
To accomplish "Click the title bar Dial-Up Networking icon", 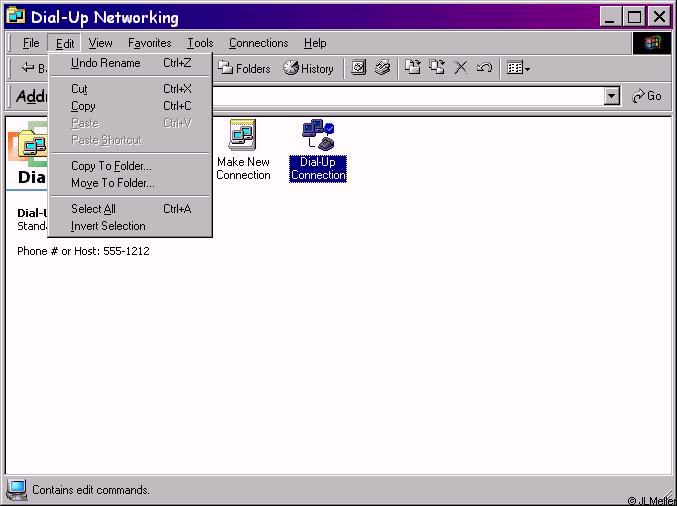I will tap(16, 16).
